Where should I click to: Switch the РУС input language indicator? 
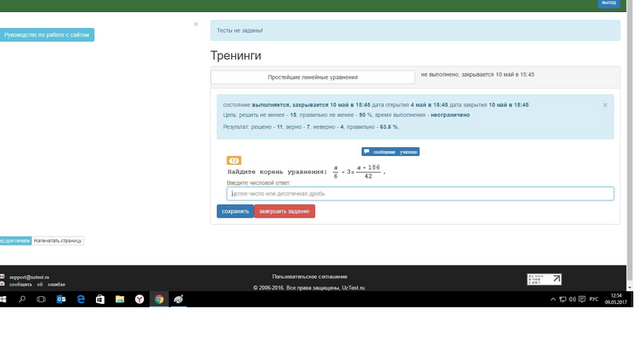(x=594, y=300)
